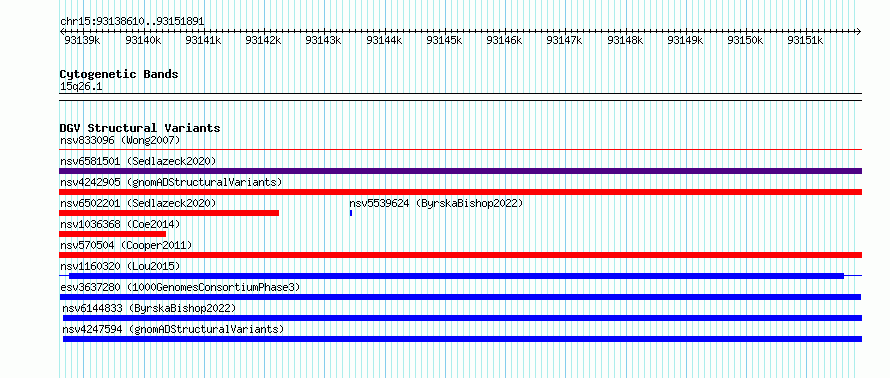The width and height of the screenshot is (890, 378).
Task: Click the nsv833096 (Wong2007) variant label
Action: 120,140
